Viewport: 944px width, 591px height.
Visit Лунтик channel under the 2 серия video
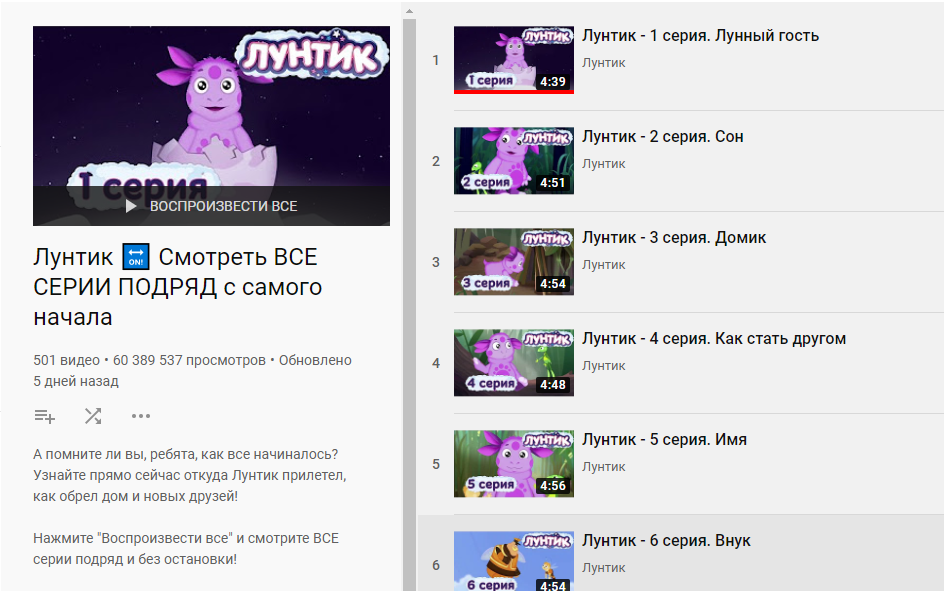(603, 164)
